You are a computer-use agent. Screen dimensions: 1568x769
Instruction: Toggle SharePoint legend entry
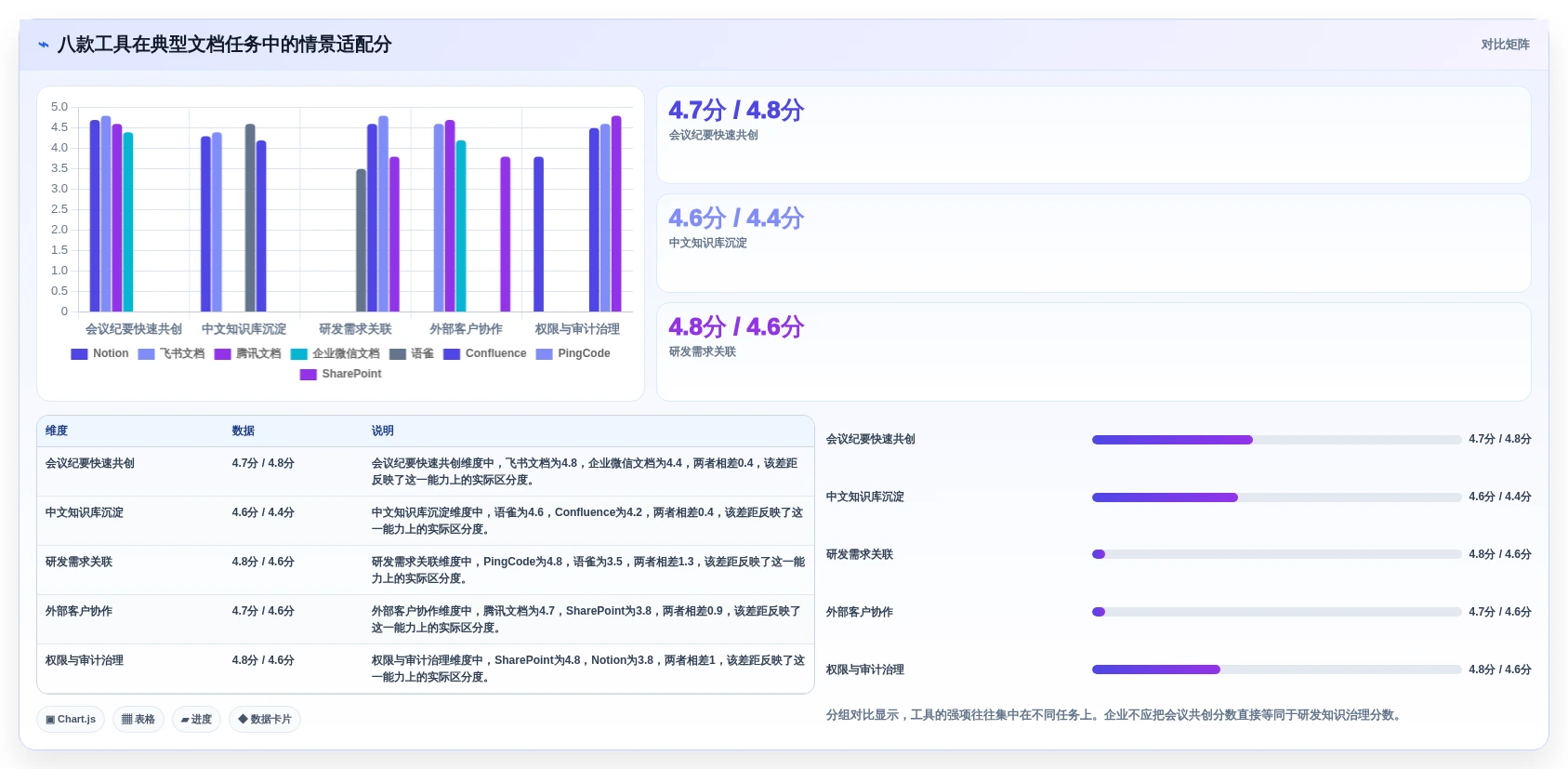pos(340,374)
